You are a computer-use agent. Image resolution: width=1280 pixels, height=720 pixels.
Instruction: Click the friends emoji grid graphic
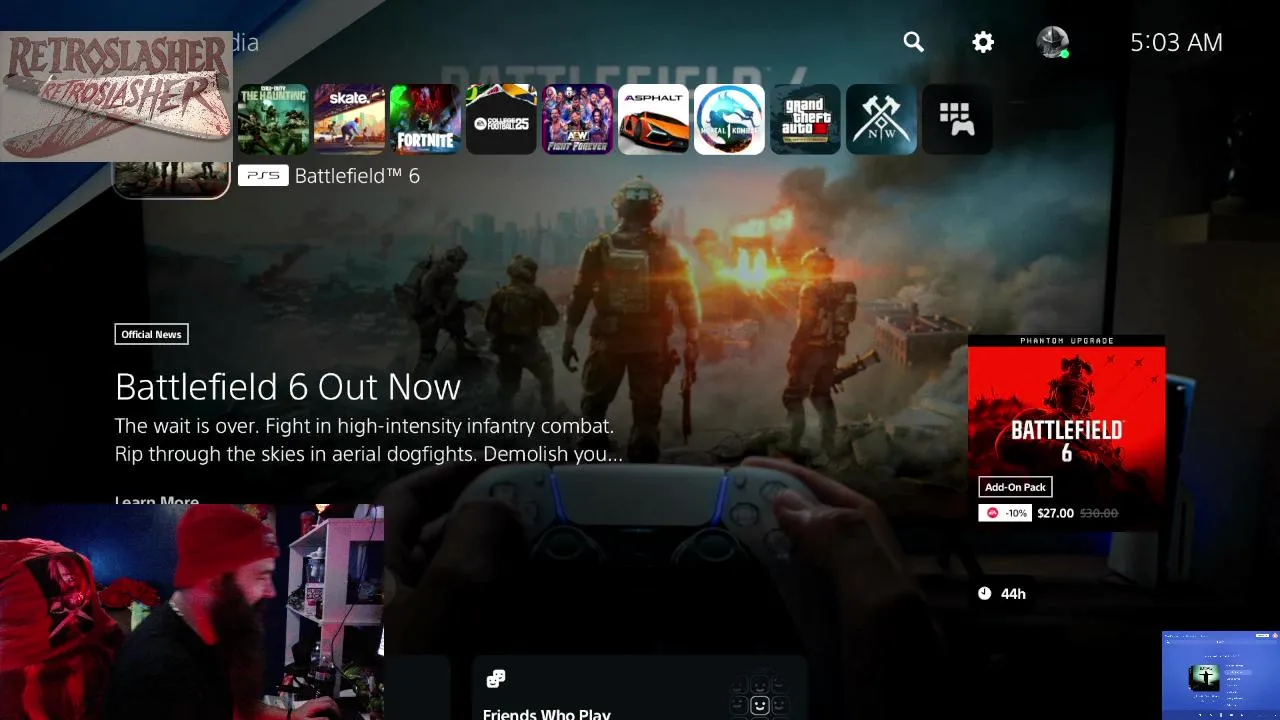pos(759,697)
